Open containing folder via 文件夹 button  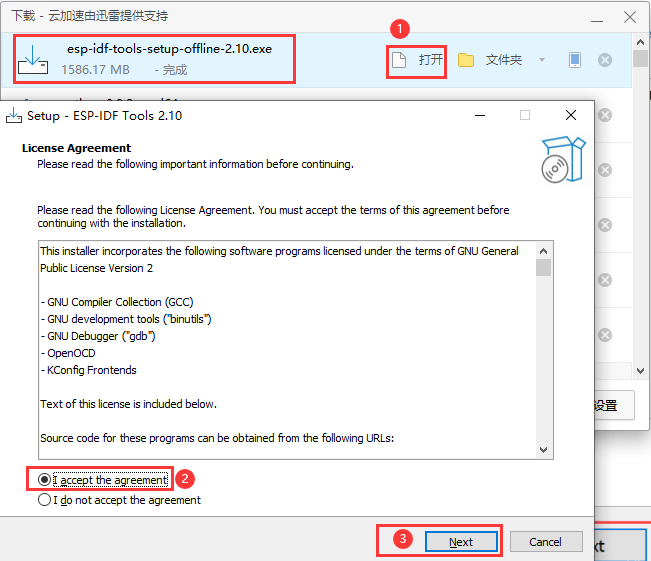[504, 60]
